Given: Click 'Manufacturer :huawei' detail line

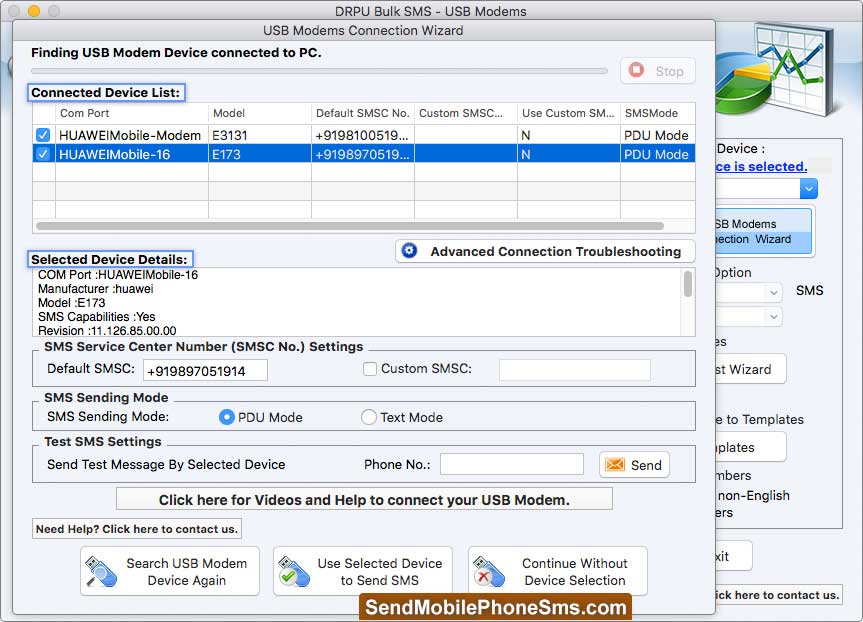Looking at the screenshot, I should pos(96,288).
